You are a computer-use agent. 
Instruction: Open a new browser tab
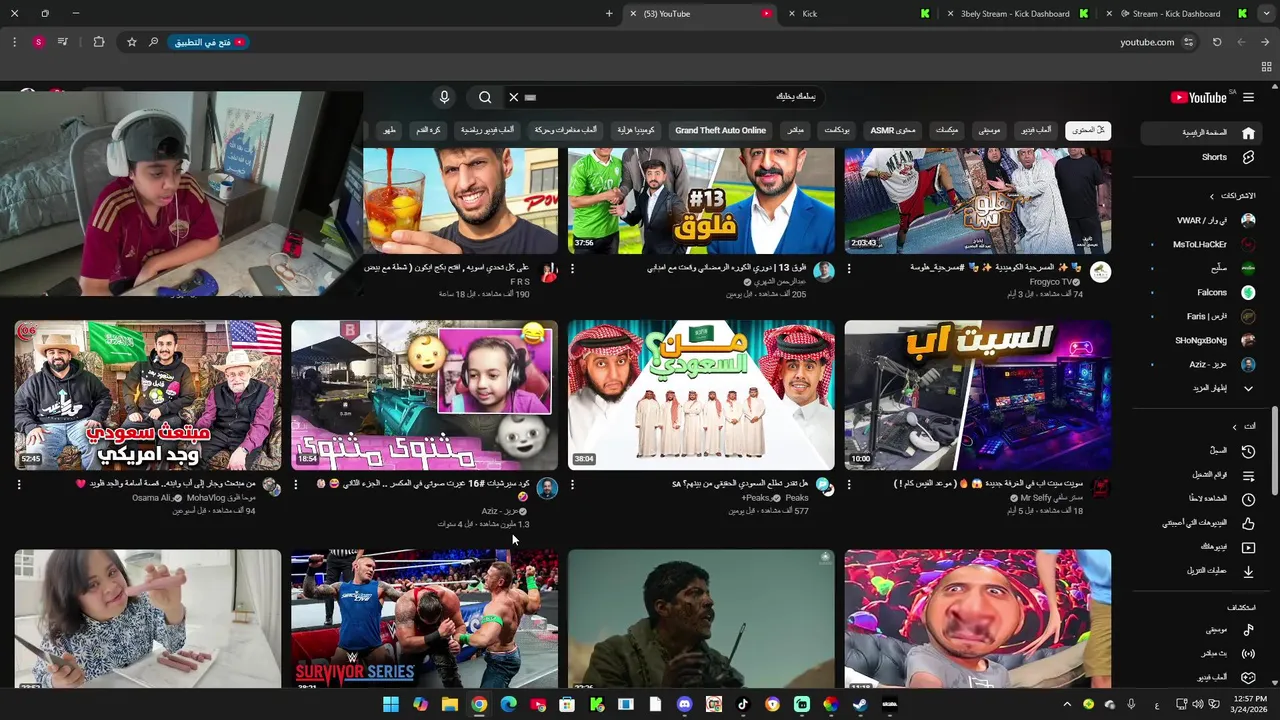coord(609,14)
